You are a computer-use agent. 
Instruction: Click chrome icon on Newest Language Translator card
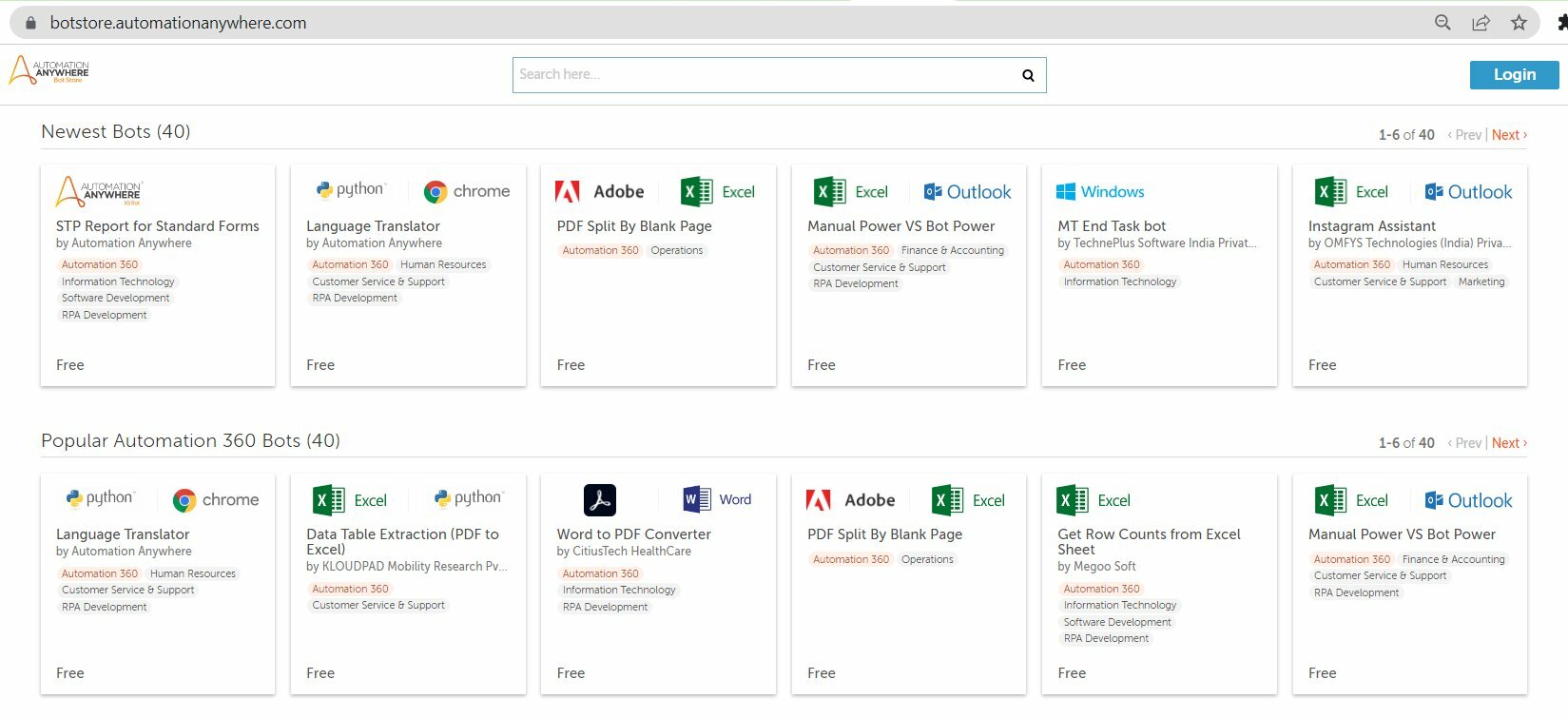pyautogui.click(x=467, y=191)
